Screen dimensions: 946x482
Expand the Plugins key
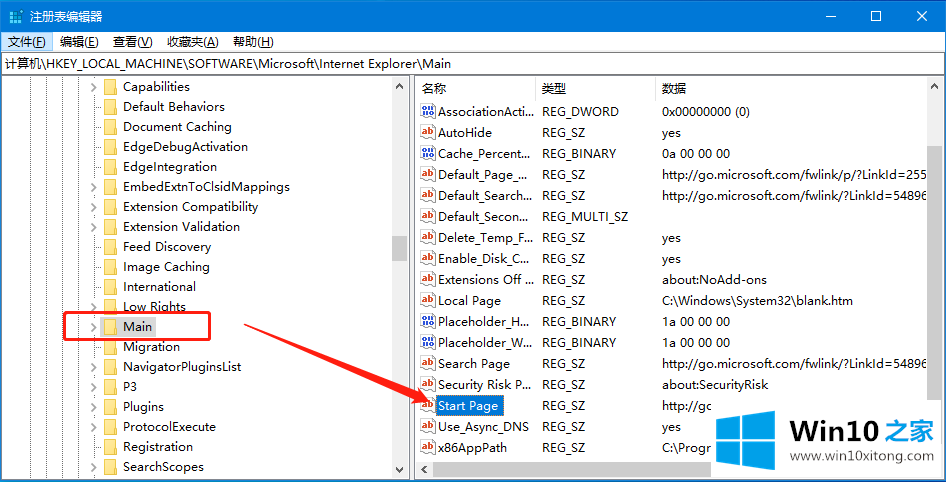pyautogui.click(x=94, y=407)
